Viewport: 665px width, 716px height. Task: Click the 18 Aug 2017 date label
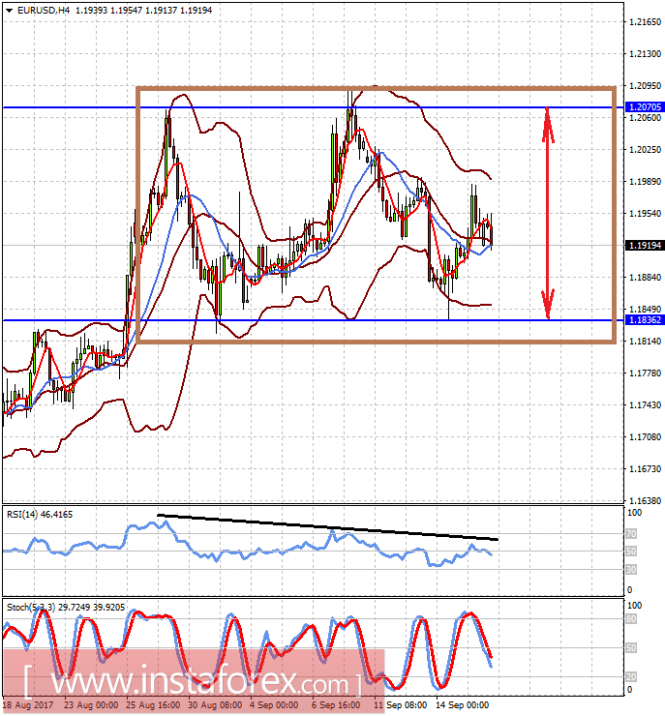(x=28, y=705)
